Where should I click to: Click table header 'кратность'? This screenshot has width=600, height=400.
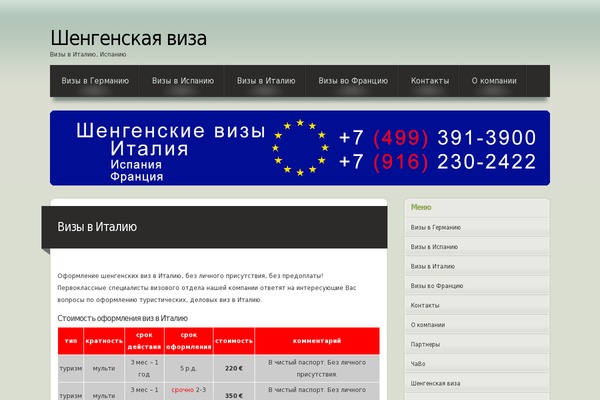104,341
